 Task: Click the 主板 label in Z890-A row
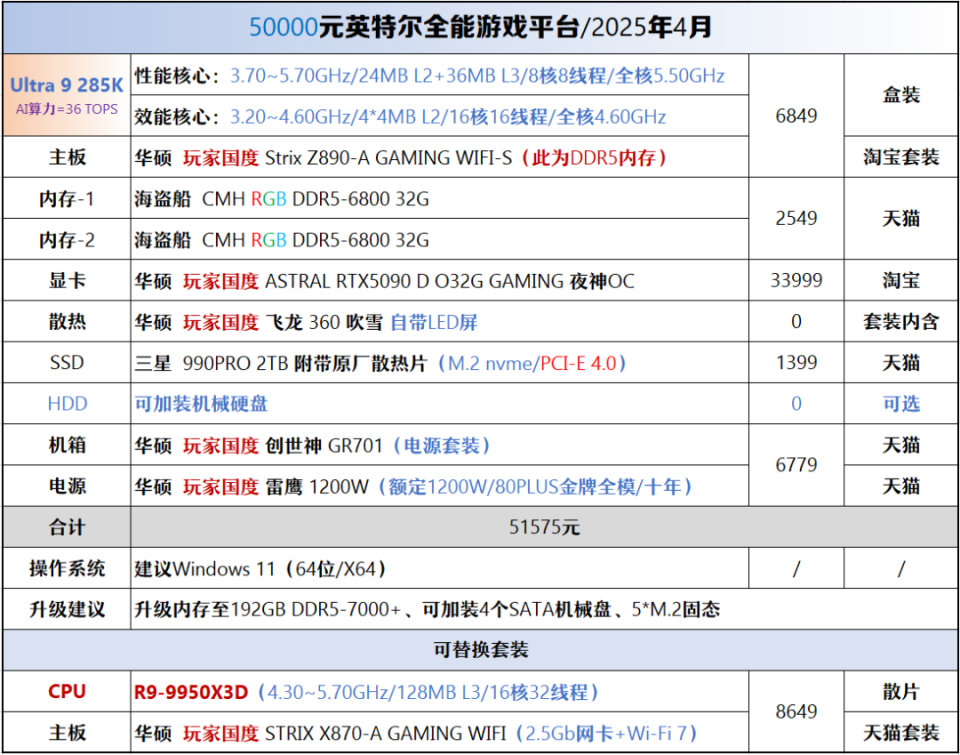67,157
